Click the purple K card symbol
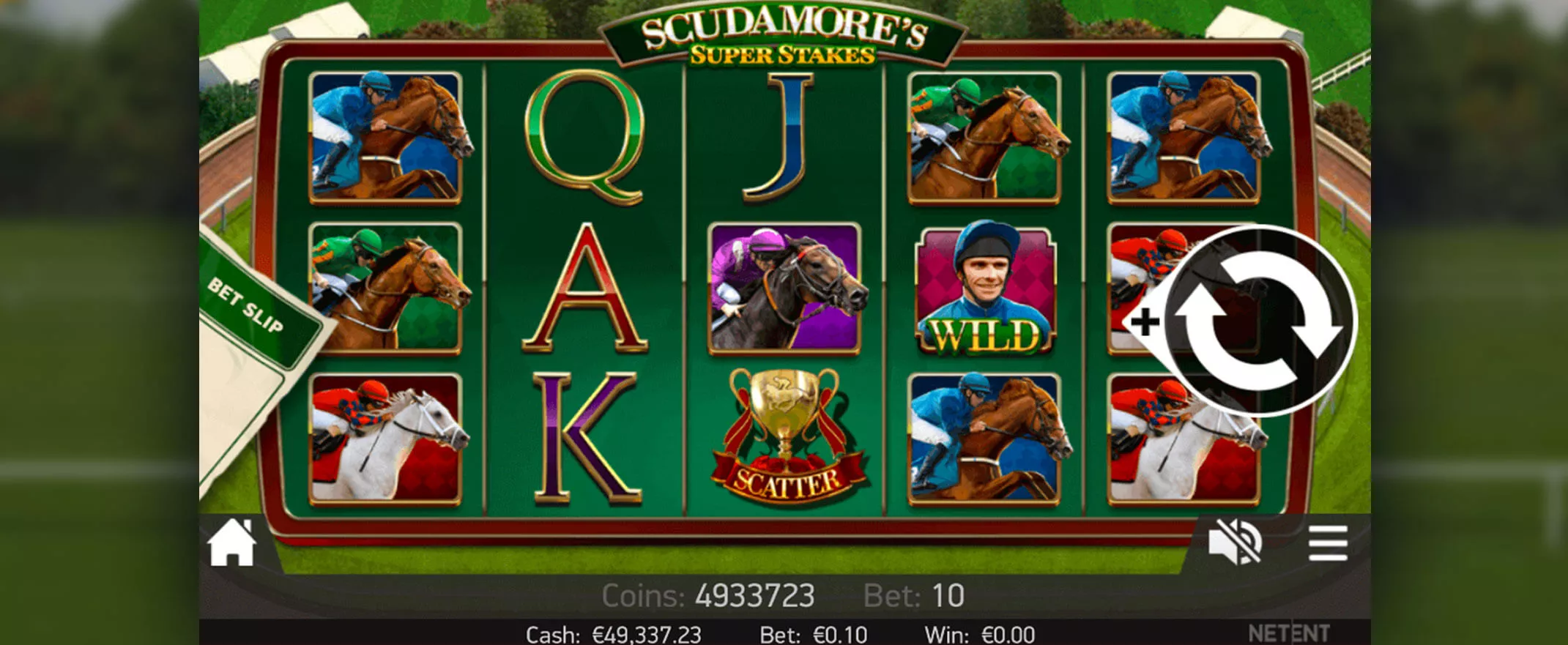1568x645 pixels. coord(586,438)
